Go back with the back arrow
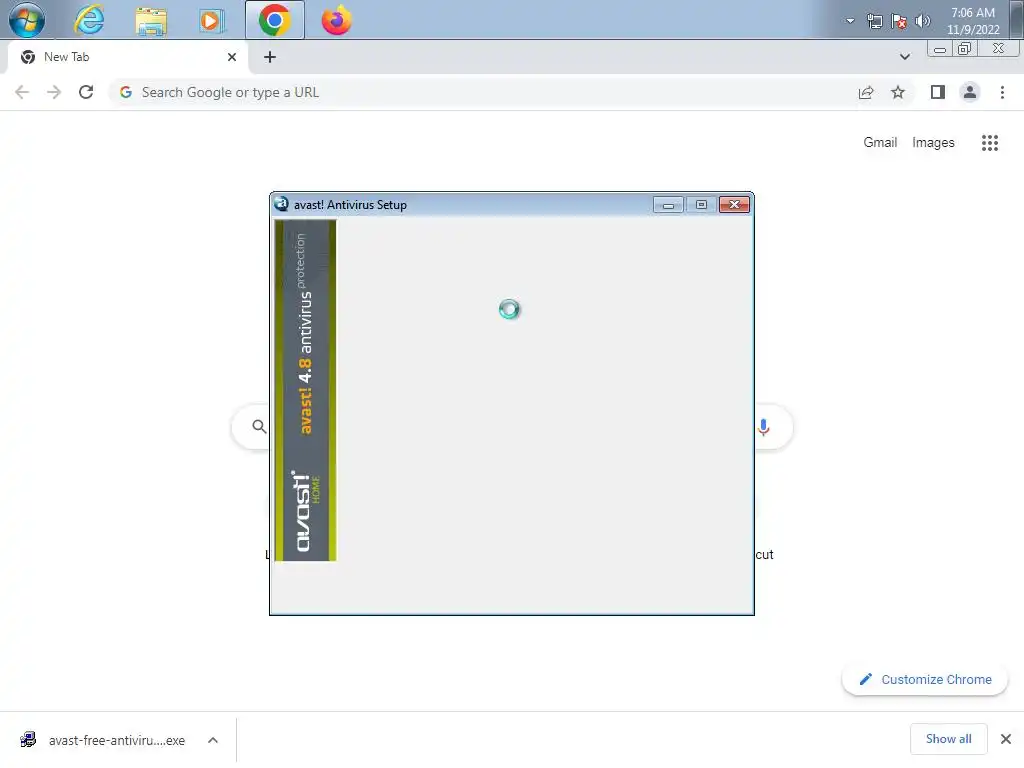The width and height of the screenshot is (1024, 768). tap(22, 93)
